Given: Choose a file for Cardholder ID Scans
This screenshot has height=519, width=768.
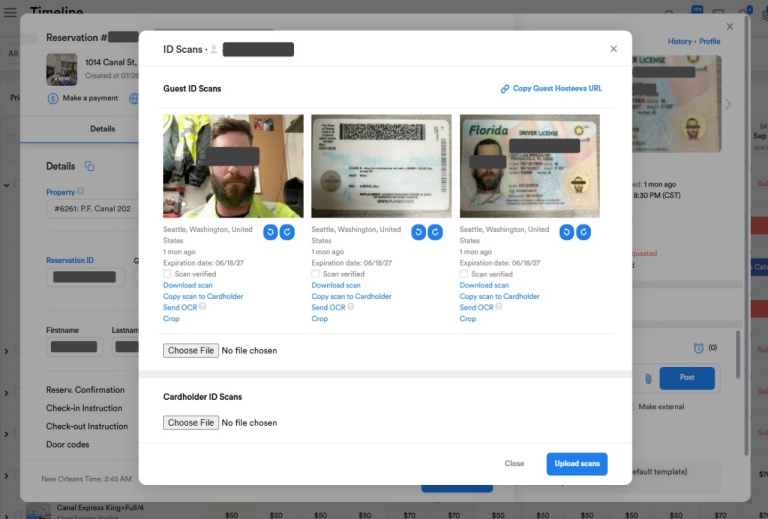Looking at the screenshot, I should click(x=191, y=423).
